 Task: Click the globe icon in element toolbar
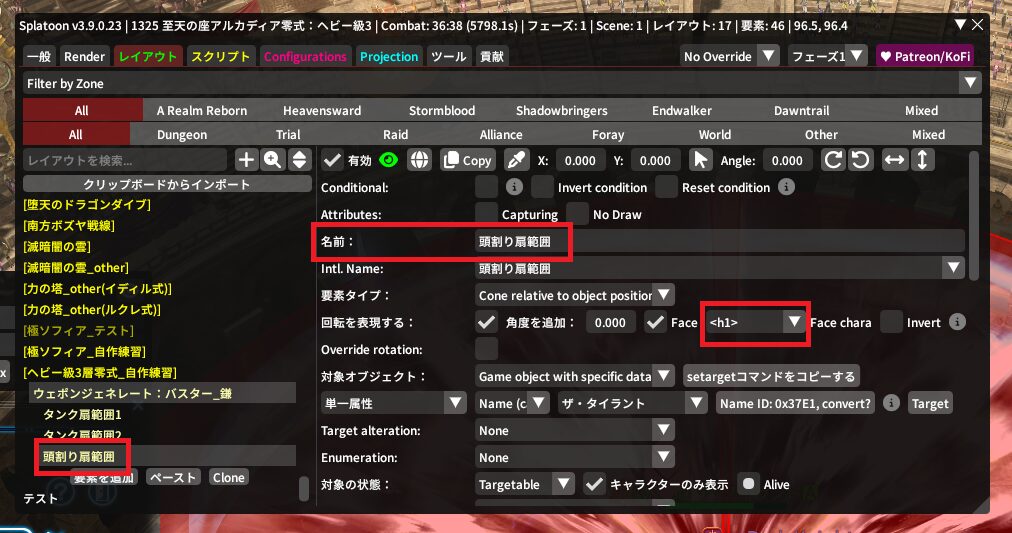[x=420, y=160]
